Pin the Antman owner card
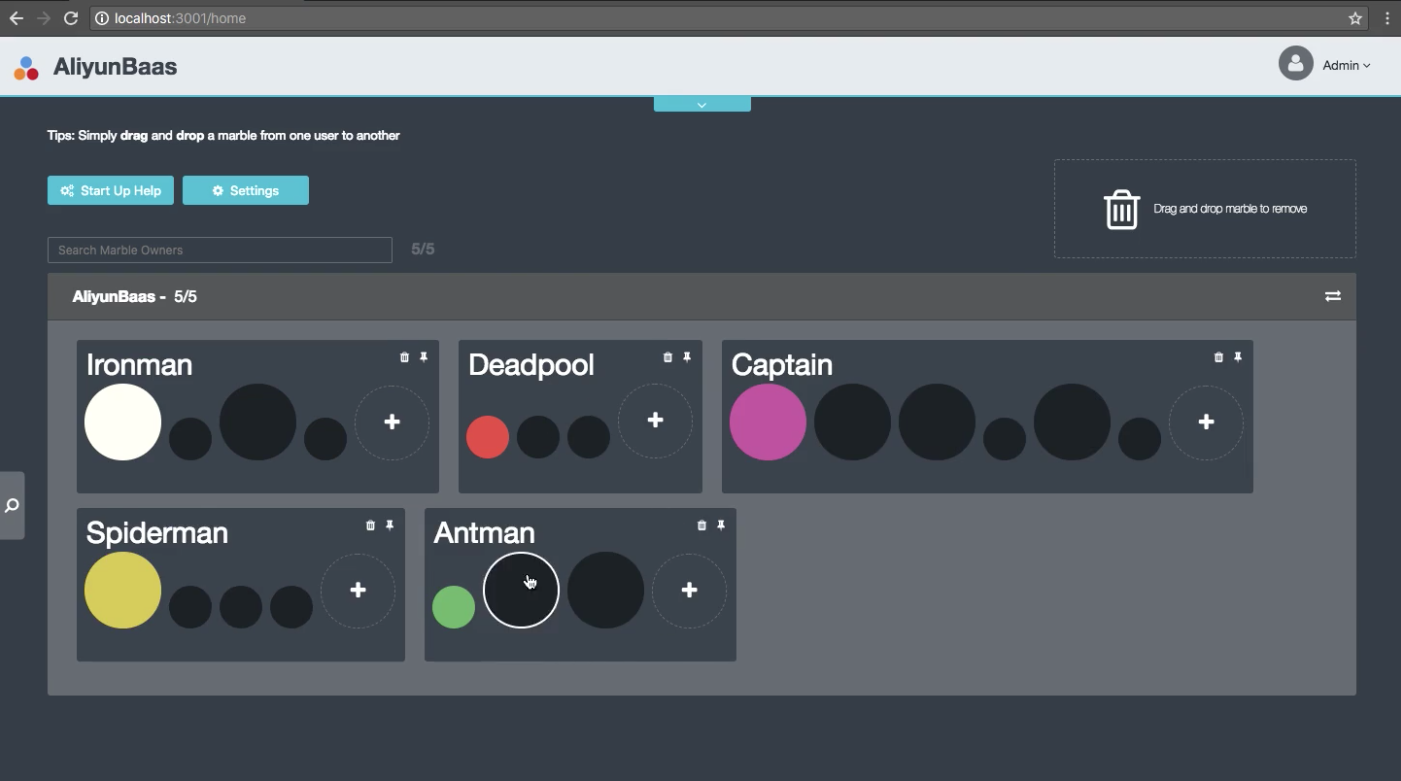Image resolution: width=1401 pixels, height=781 pixels. click(721, 525)
